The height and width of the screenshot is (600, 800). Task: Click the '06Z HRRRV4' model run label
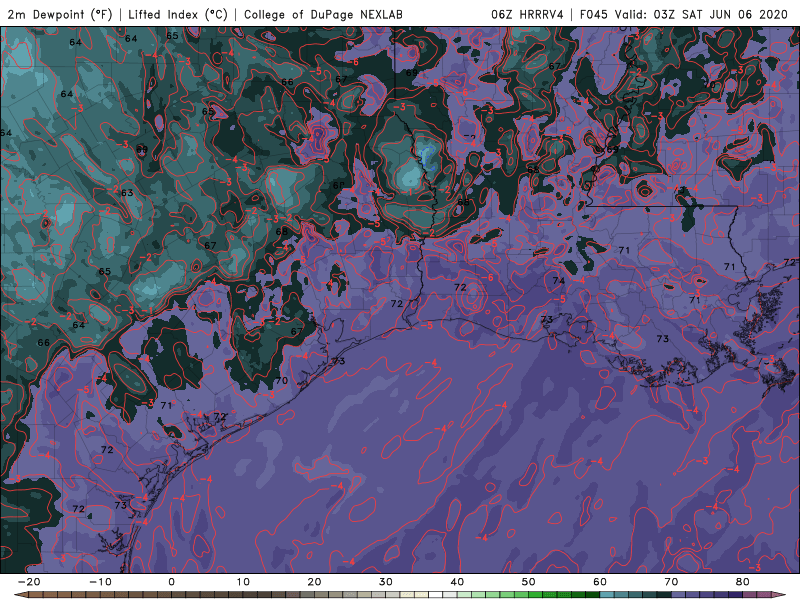pos(527,14)
